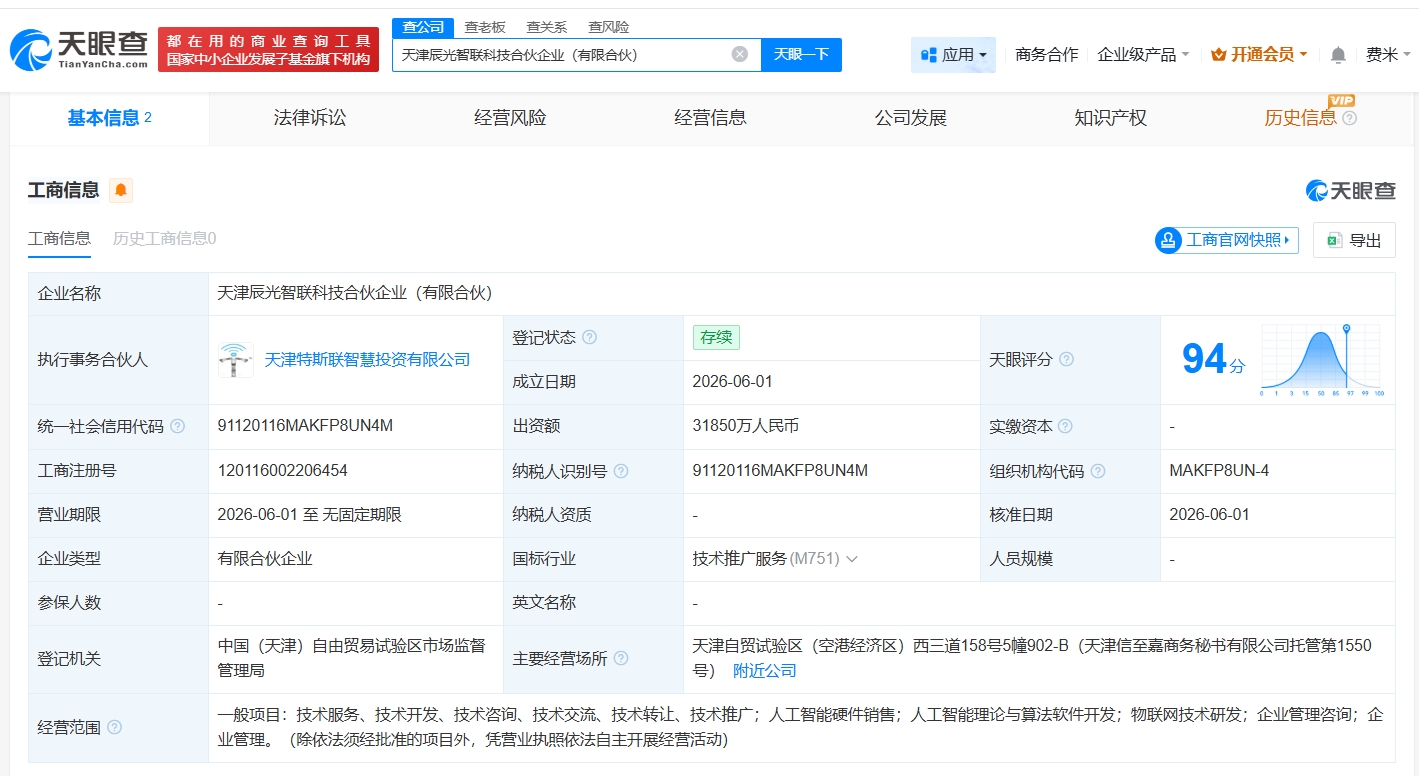Open the 公司发展 tab
This screenshot has width=1419, height=776.
click(910, 118)
